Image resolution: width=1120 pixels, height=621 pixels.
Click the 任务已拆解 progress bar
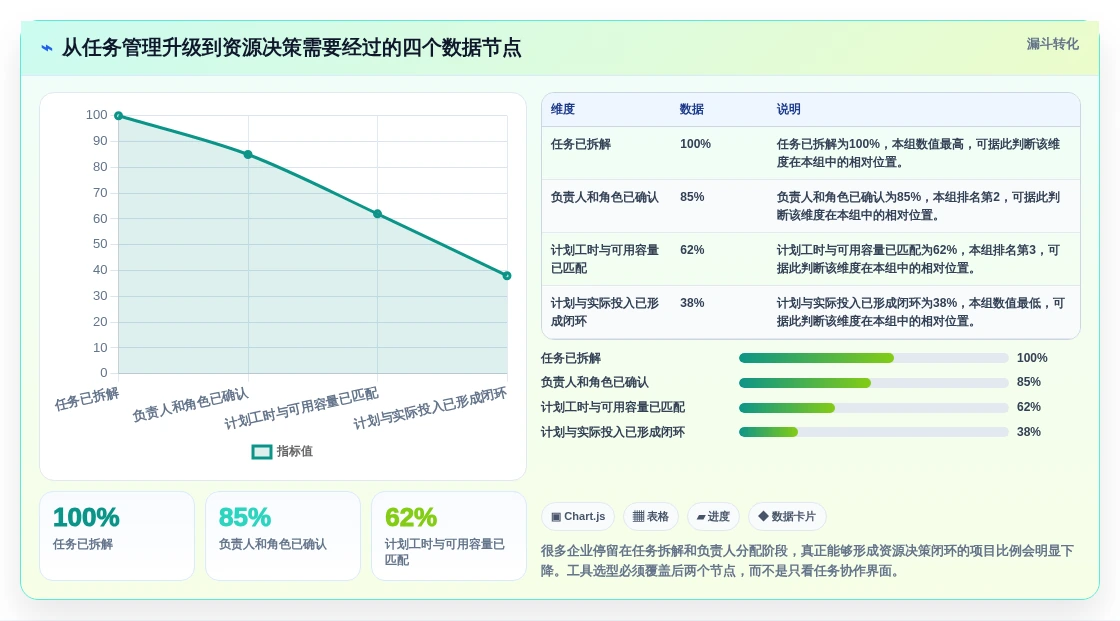pos(874,358)
